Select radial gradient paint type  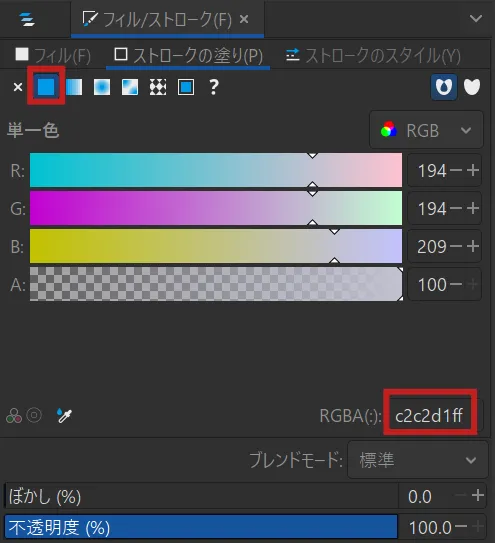point(102,87)
